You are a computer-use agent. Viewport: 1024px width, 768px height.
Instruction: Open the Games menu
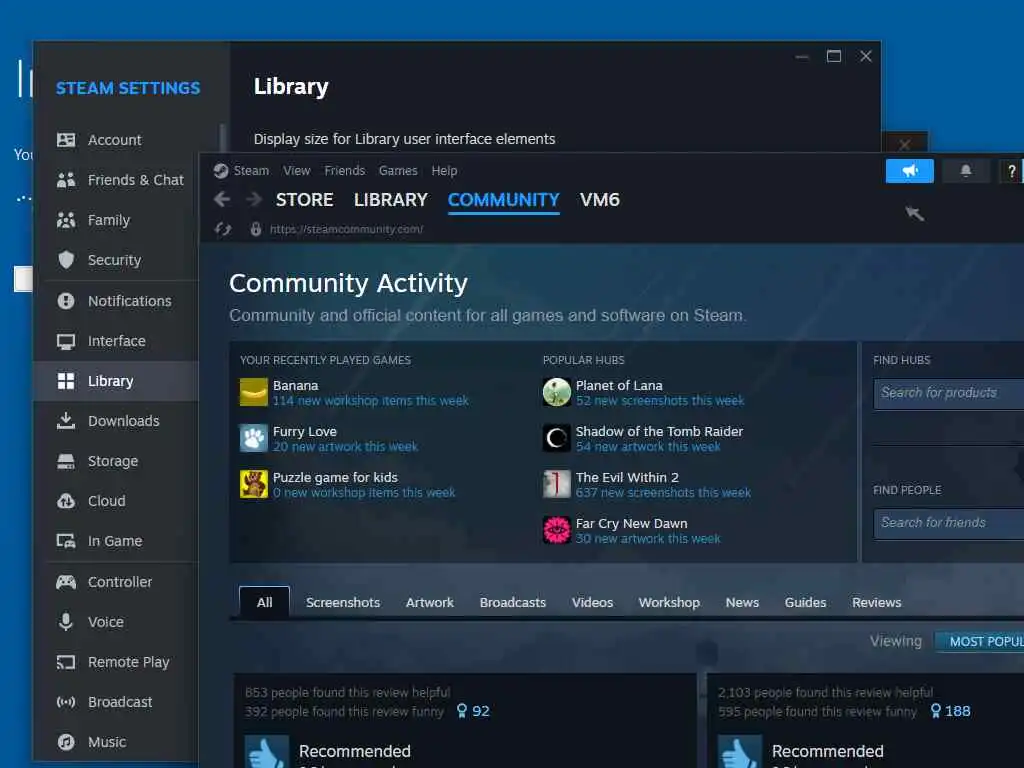[398, 170]
